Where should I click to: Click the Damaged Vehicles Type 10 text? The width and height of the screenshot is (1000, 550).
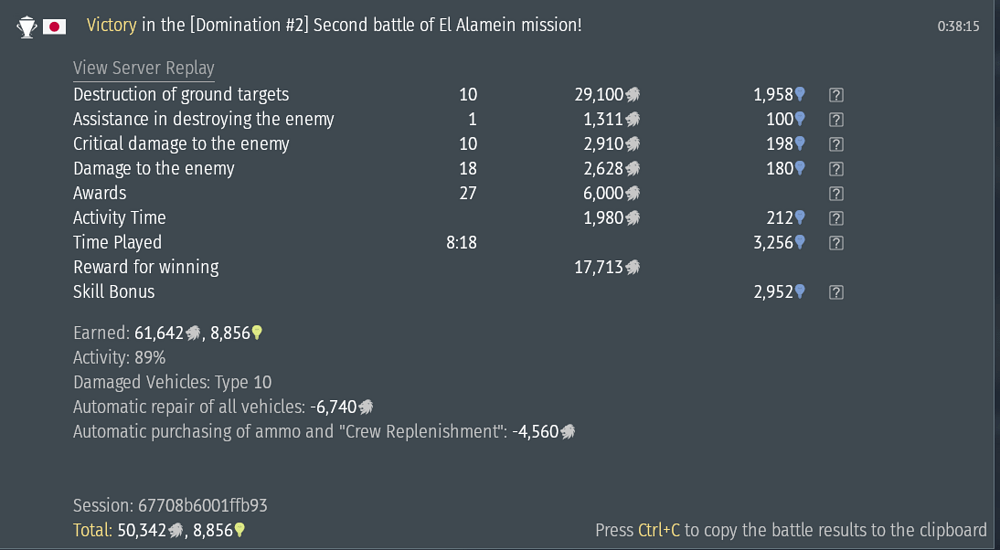click(x=172, y=382)
